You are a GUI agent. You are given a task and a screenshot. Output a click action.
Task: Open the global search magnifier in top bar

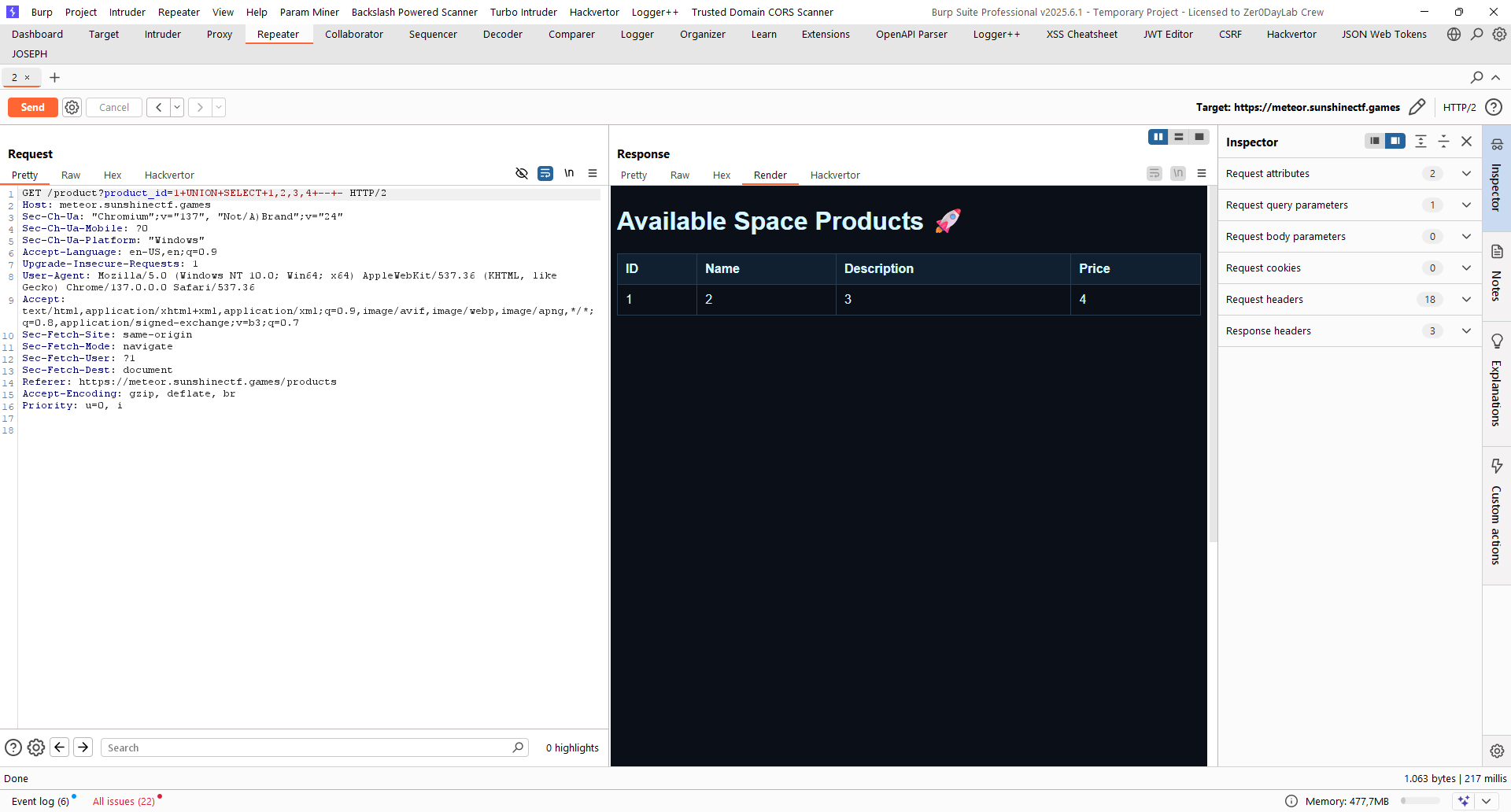pyautogui.click(x=1477, y=34)
